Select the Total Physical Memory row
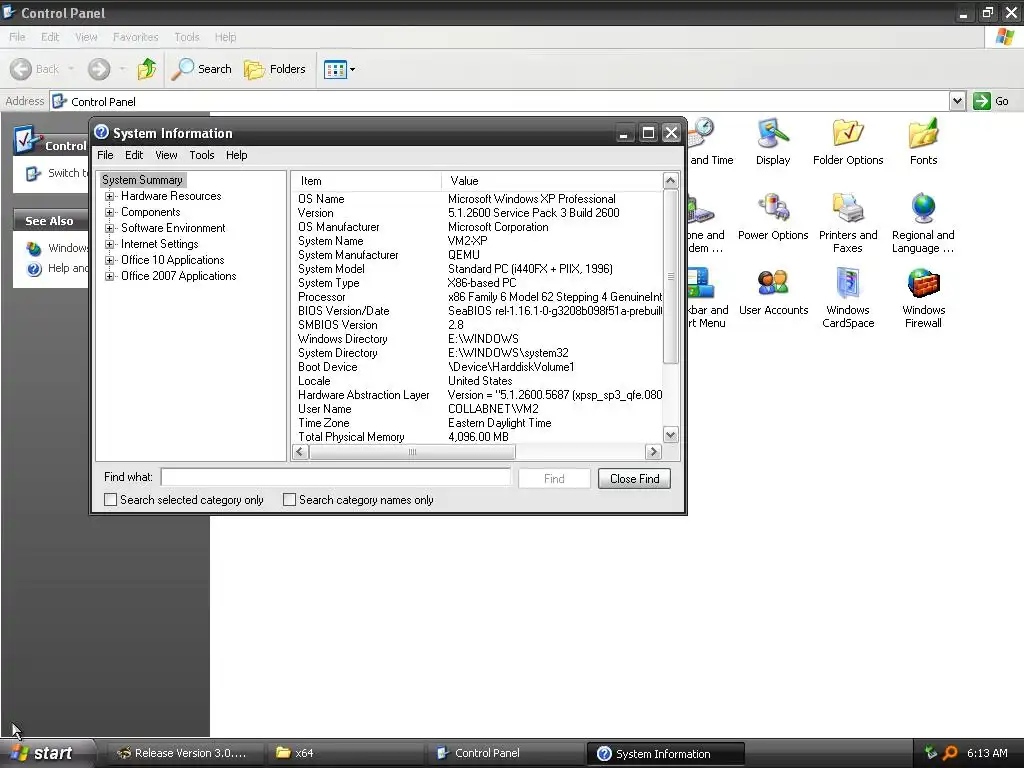 tap(477, 437)
